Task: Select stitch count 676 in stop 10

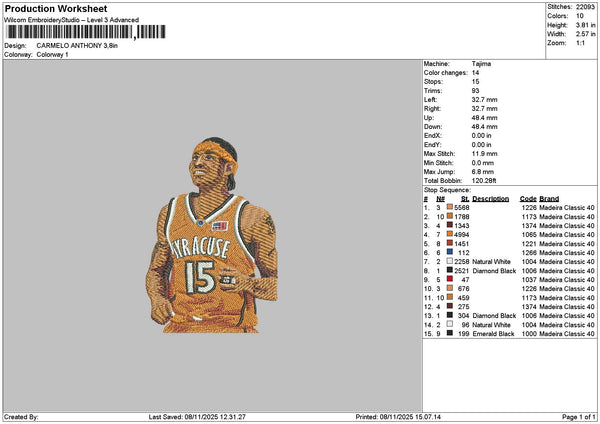Action: [x=463, y=289]
